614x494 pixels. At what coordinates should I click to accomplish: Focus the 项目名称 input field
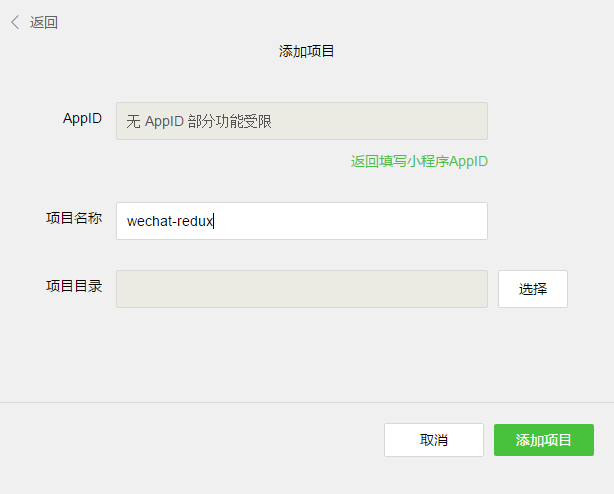(x=301, y=221)
